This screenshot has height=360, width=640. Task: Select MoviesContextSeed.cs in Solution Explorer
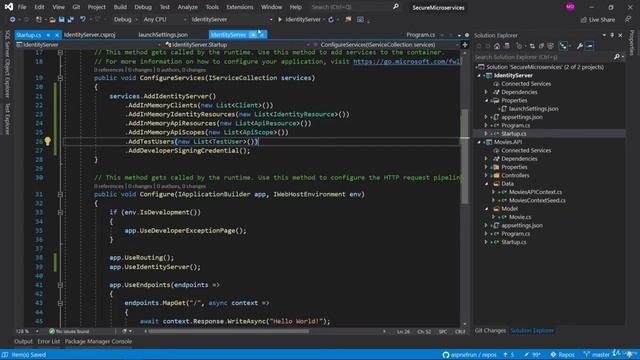pyautogui.click(x=537, y=200)
